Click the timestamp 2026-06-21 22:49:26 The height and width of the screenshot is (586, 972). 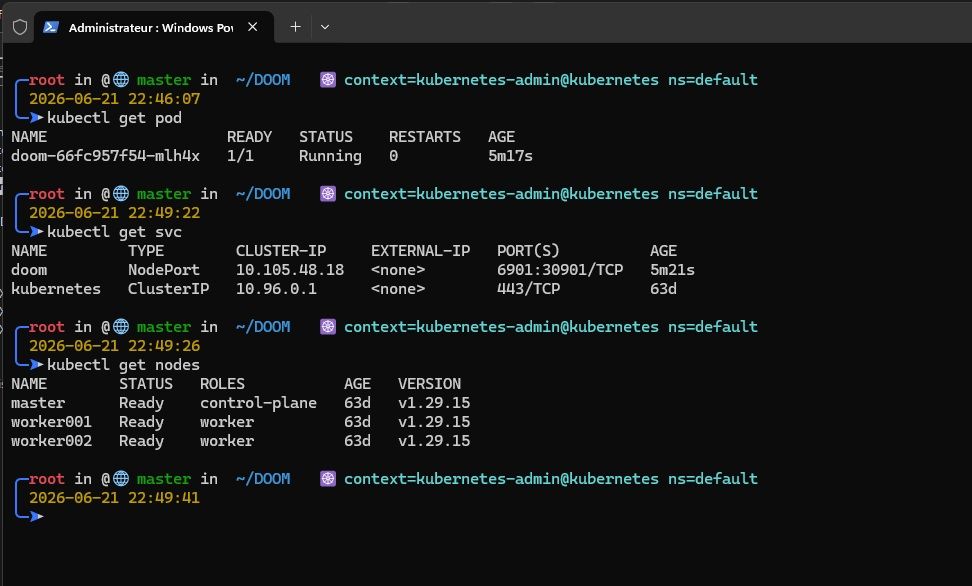coord(115,345)
